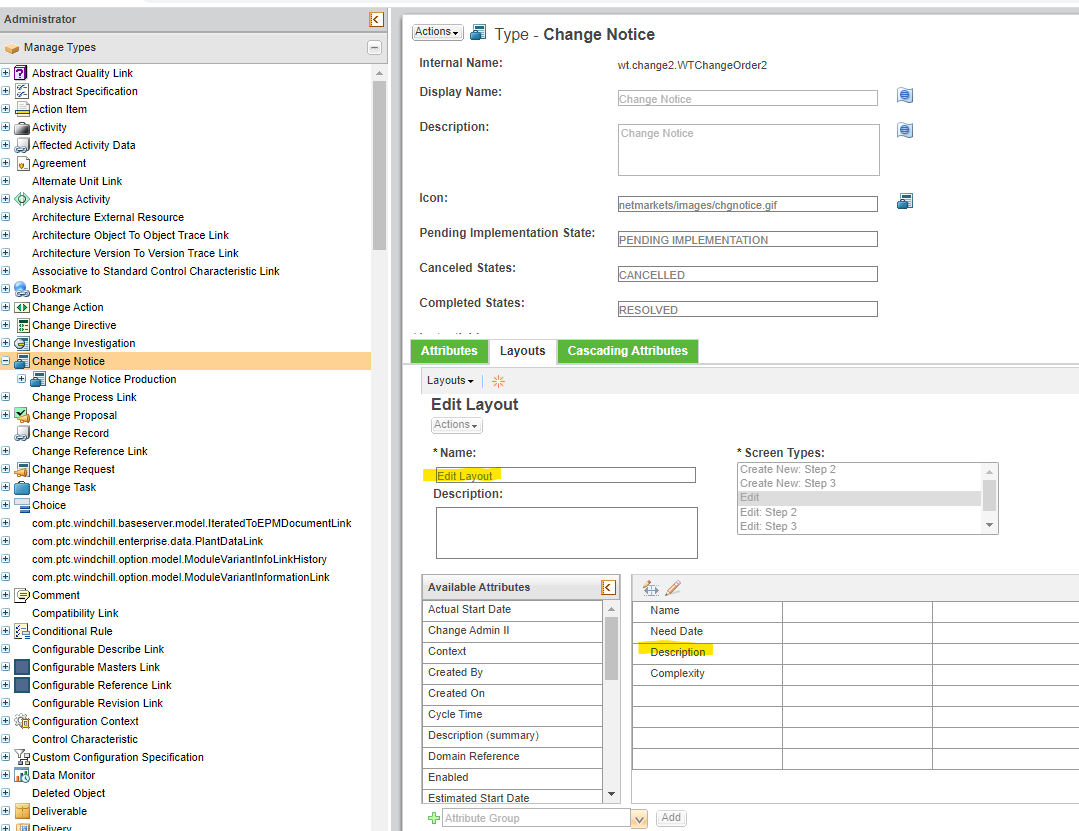Viewport: 1079px width, 831px height.
Task: Collapse the left type navigation panel
Action: tap(376, 19)
